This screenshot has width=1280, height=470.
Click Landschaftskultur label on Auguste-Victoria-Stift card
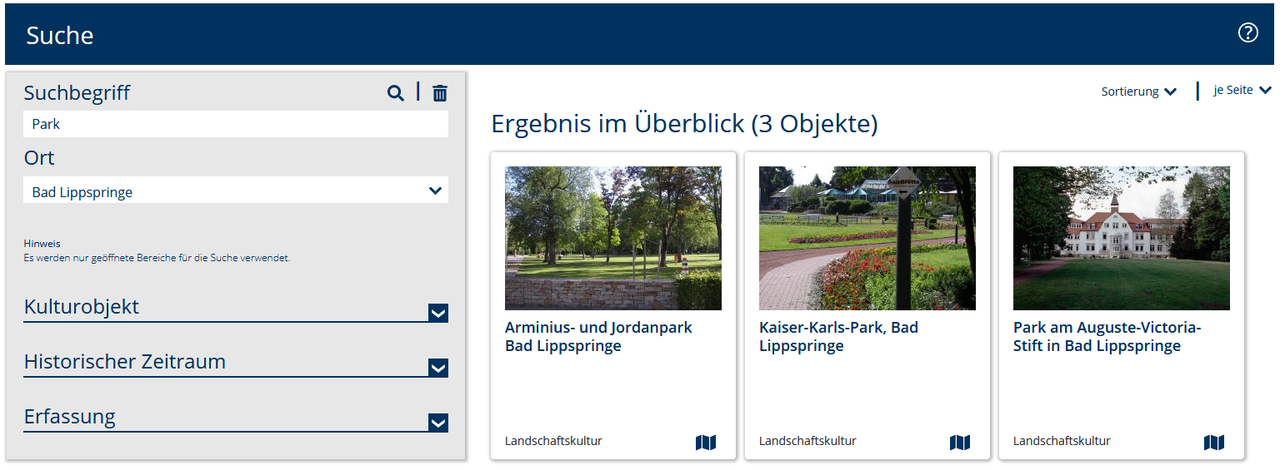[x=1062, y=441]
